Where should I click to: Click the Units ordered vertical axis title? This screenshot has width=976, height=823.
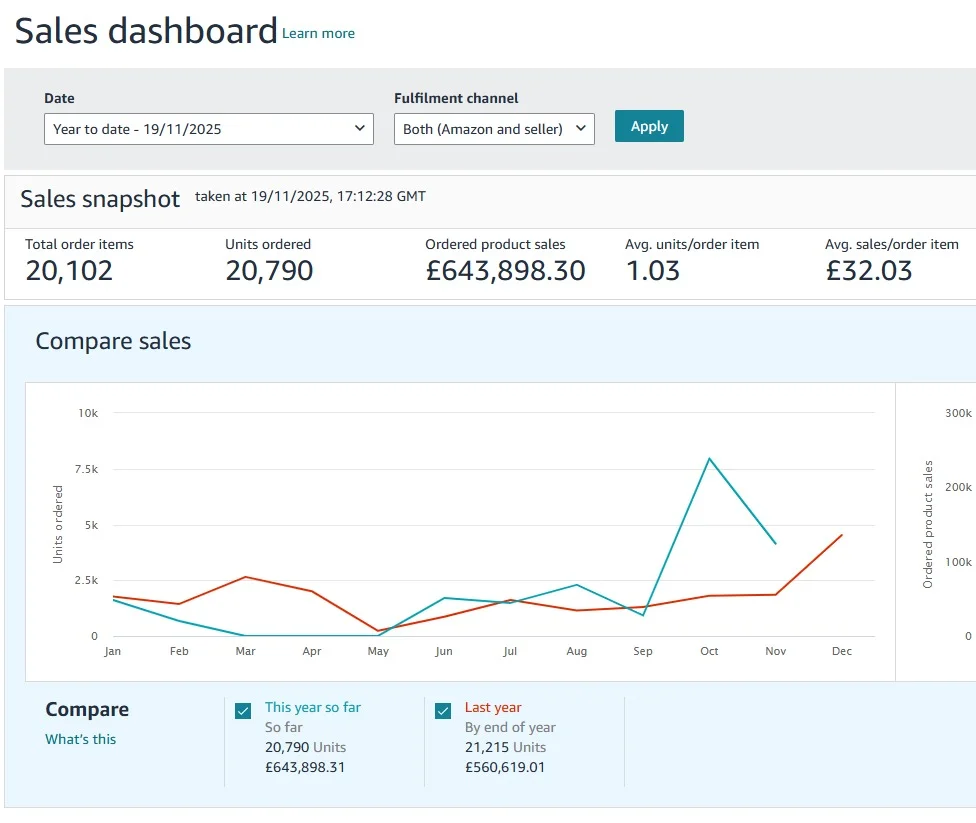[x=58, y=525]
